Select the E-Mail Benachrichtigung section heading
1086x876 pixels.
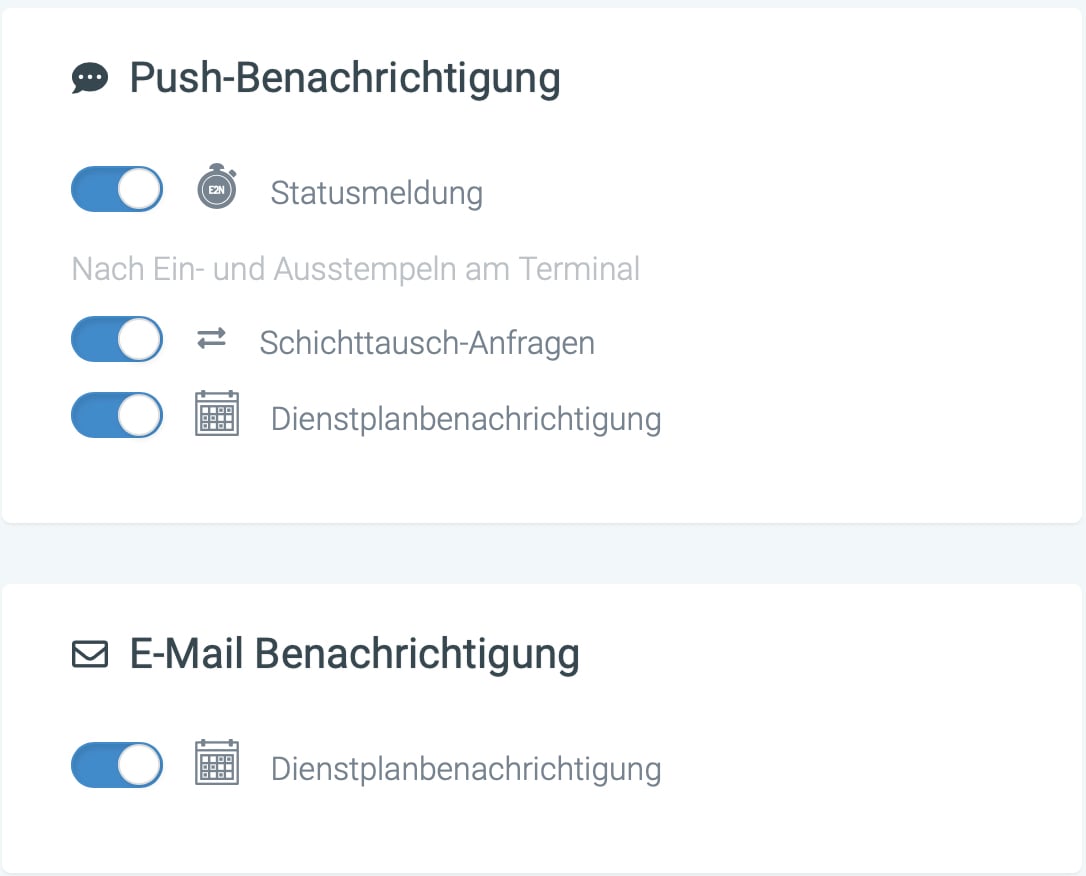pos(355,654)
